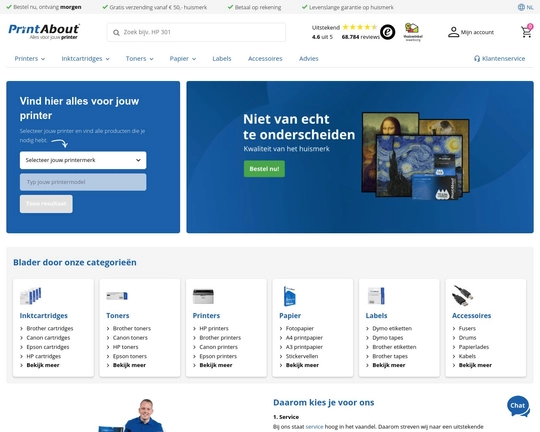Open the Chat bubble
Image resolution: width=540 pixels, height=432 pixels.
(x=518, y=406)
